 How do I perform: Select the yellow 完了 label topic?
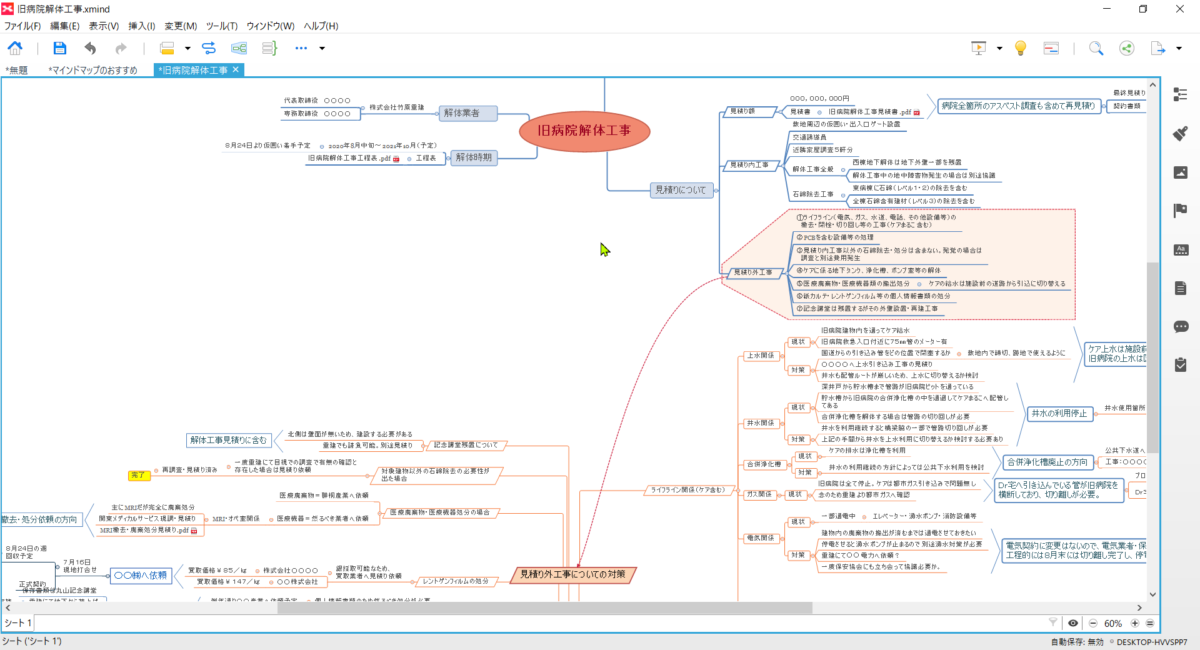click(x=138, y=474)
